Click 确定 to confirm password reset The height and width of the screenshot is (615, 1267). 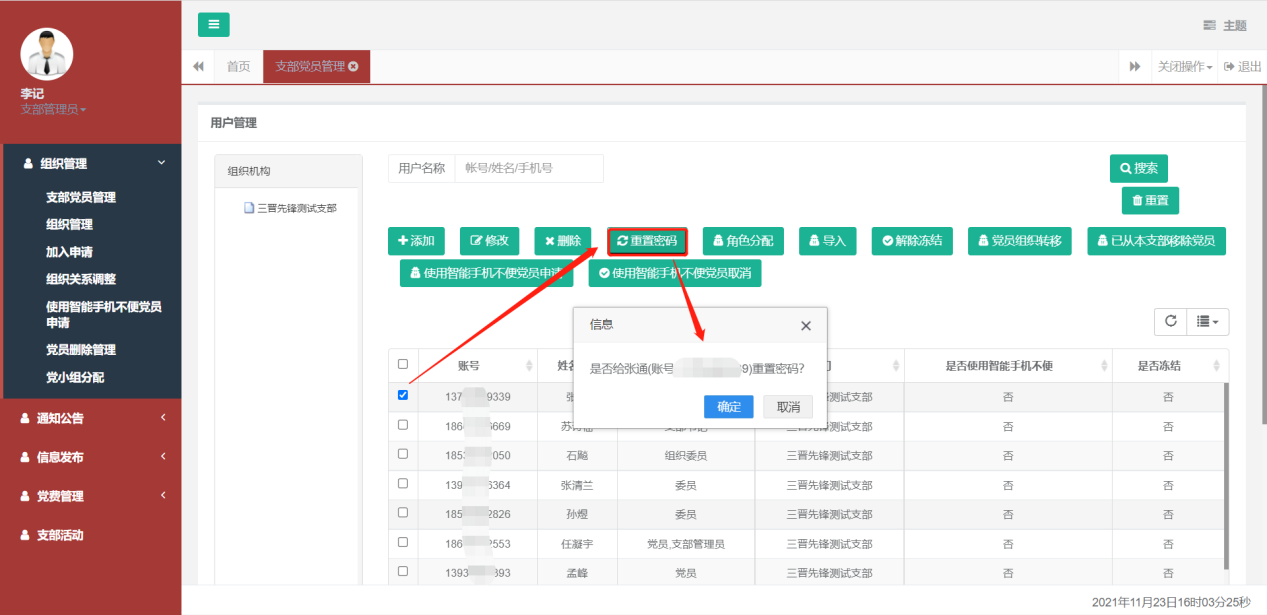[728, 407]
